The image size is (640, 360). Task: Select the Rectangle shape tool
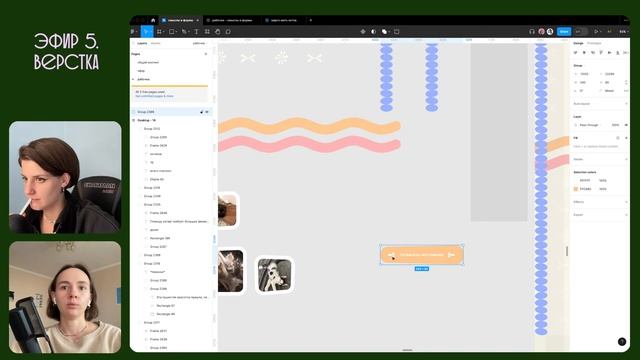(x=171, y=31)
